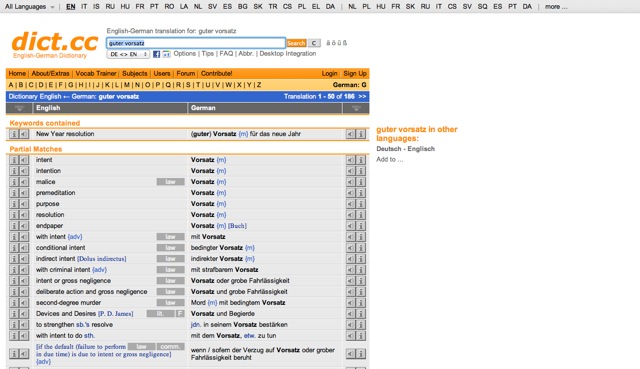Click the Sign Up link
The width and height of the screenshot is (640, 369).
pos(355,73)
